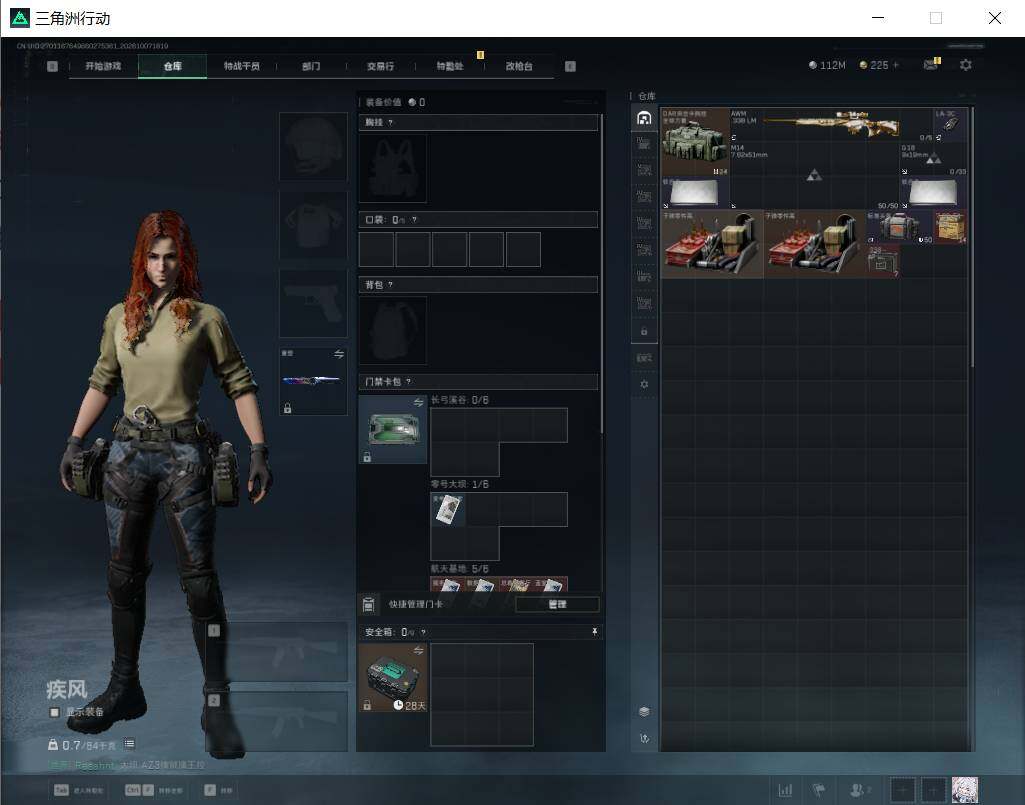This screenshot has height=805, width=1025.
Task: Select the AWM sniper rifle in warehouse
Action: [832, 124]
